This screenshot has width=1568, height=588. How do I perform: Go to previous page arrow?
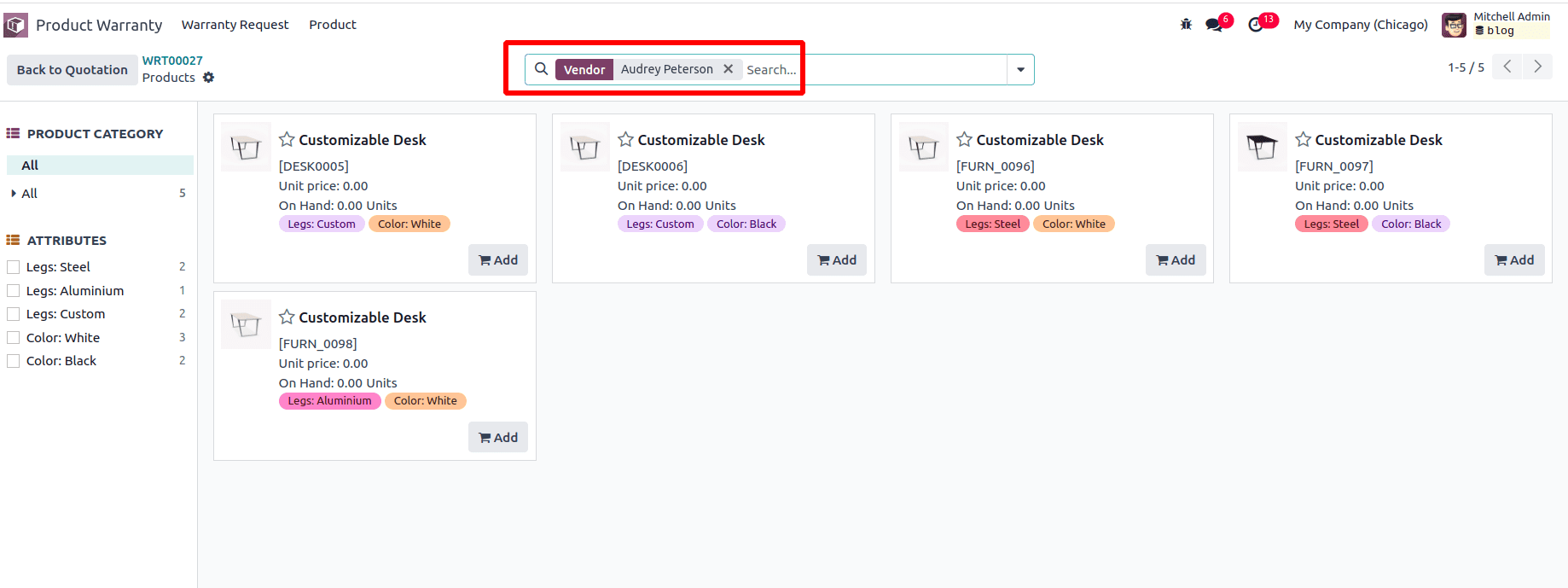(1507, 67)
